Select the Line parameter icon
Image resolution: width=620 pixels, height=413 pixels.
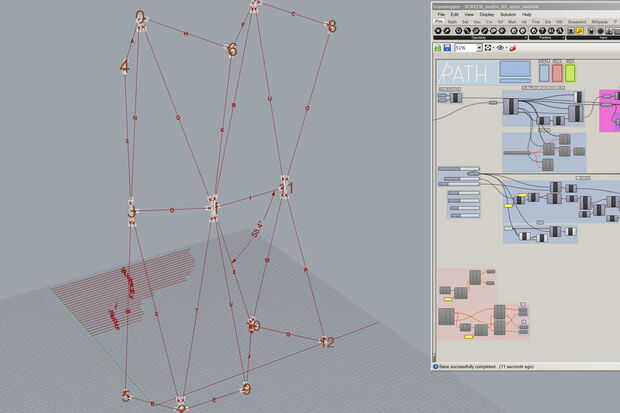(x=485, y=31)
